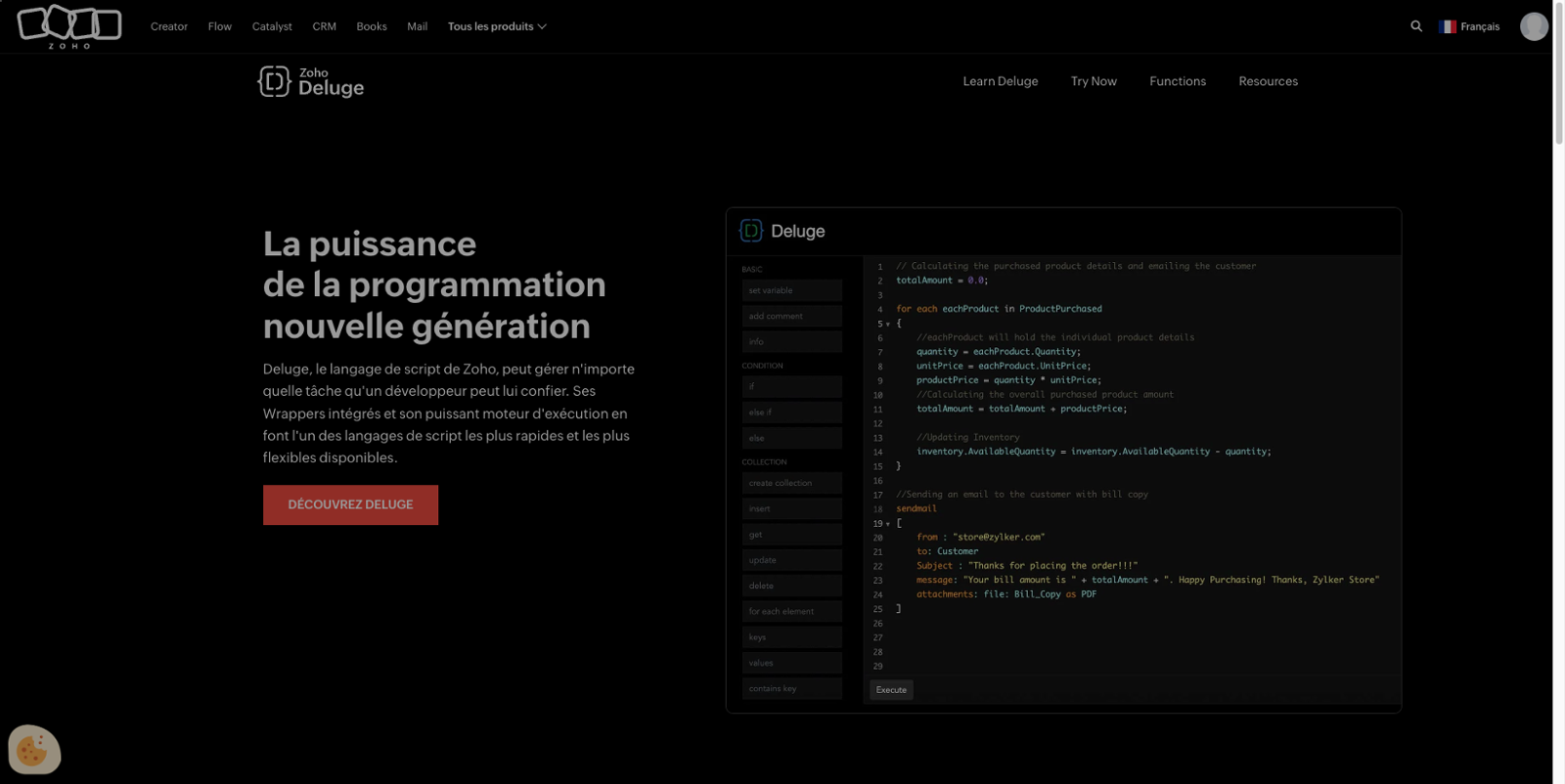1565x784 pixels.
Task: Select the for each element block
Action: click(x=791, y=611)
